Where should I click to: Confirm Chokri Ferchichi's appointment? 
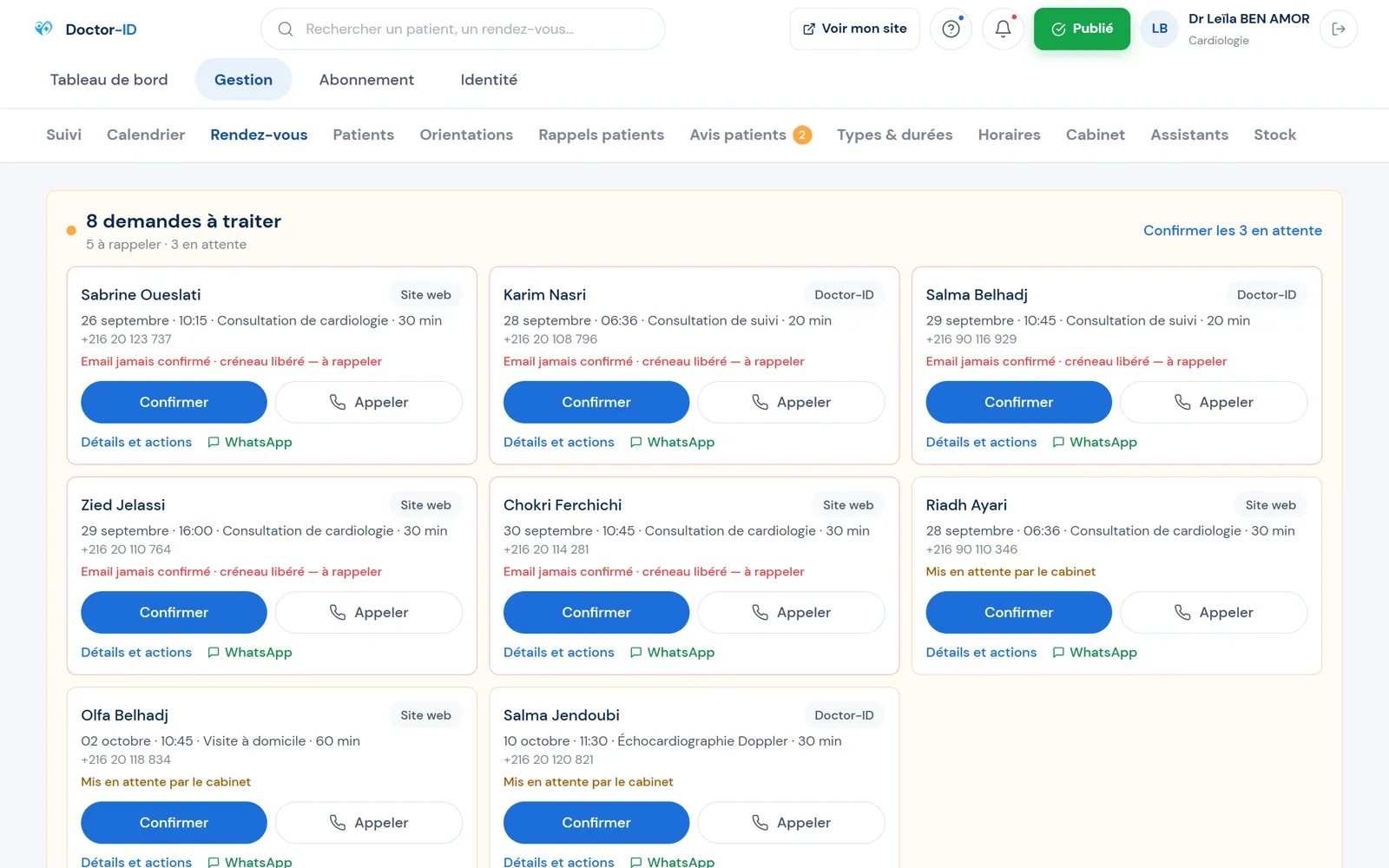tap(596, 612)
